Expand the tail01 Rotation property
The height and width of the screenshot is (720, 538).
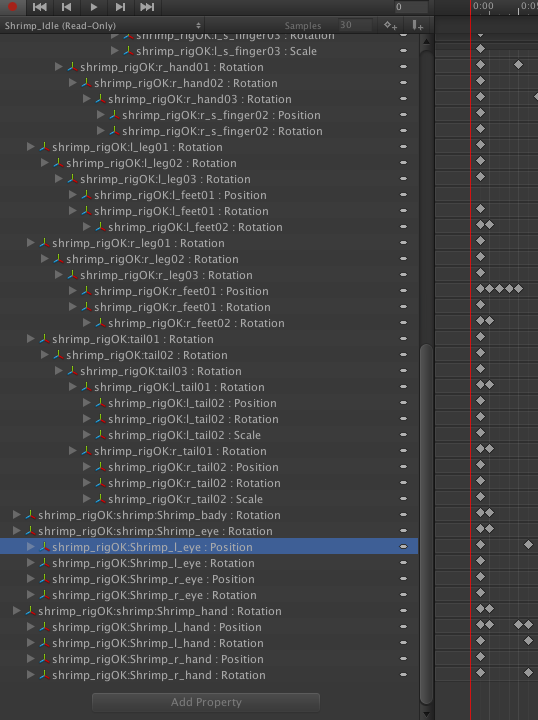click(x=31, y=338)
